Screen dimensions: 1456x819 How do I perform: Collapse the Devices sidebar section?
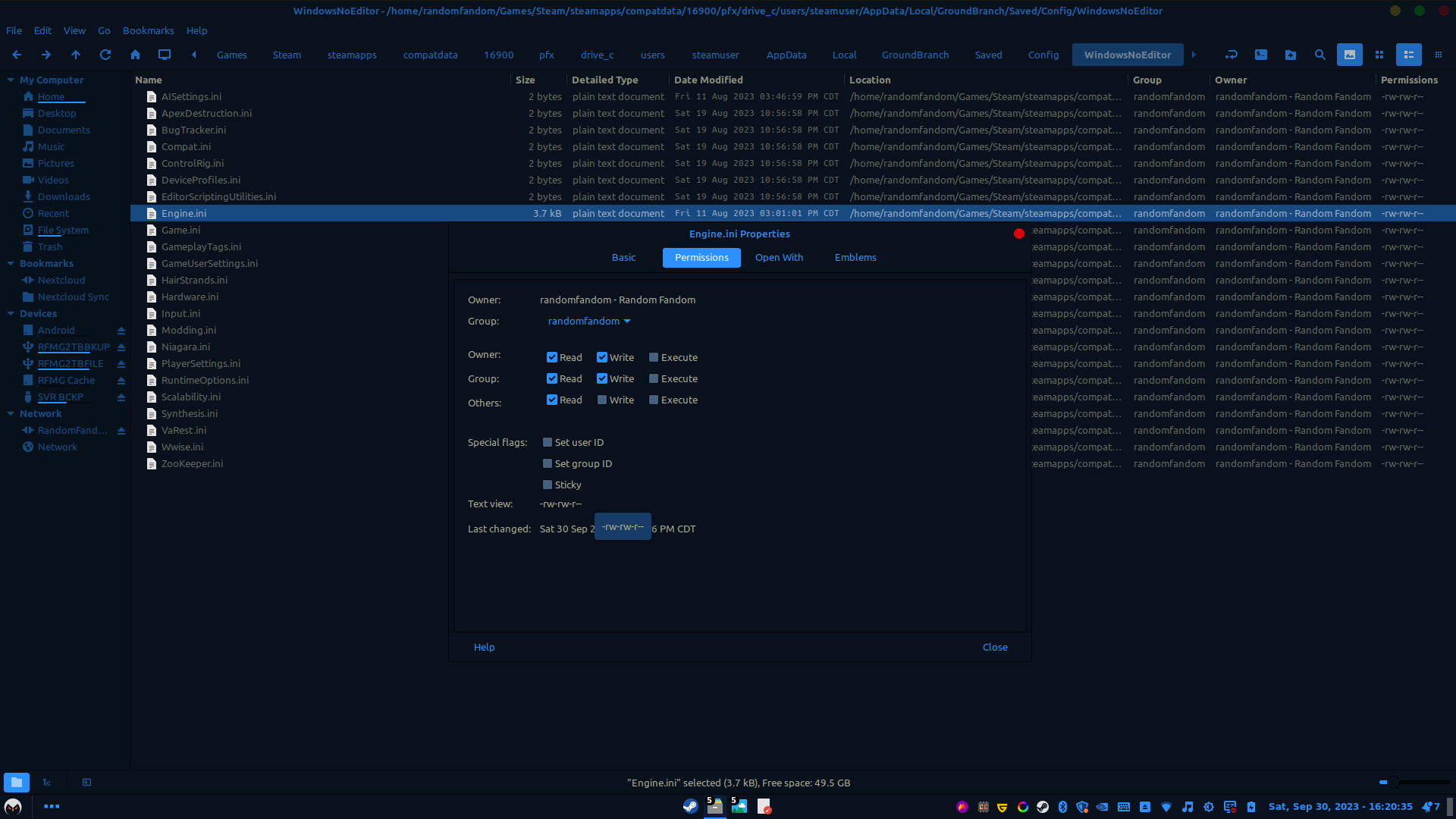tap(11, 313)
